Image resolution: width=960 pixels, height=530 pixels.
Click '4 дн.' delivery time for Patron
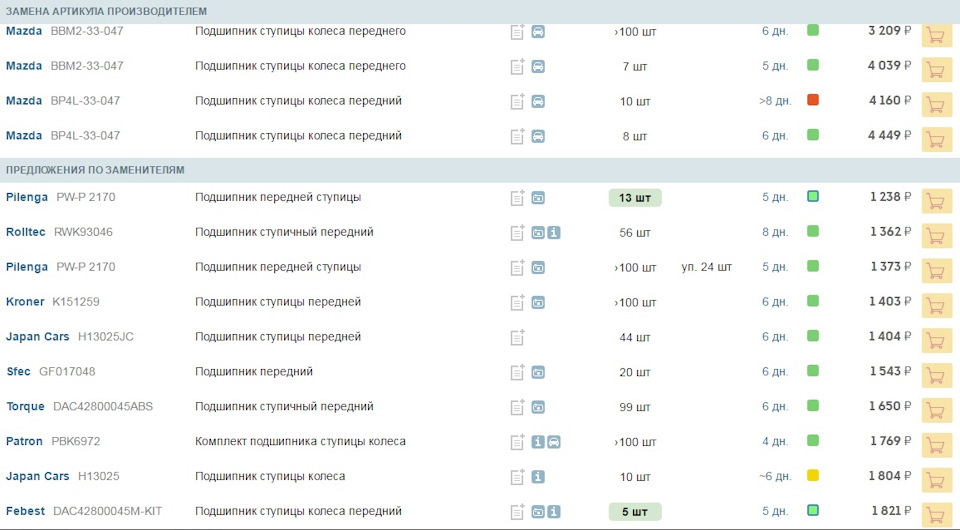tap(775, 442)
